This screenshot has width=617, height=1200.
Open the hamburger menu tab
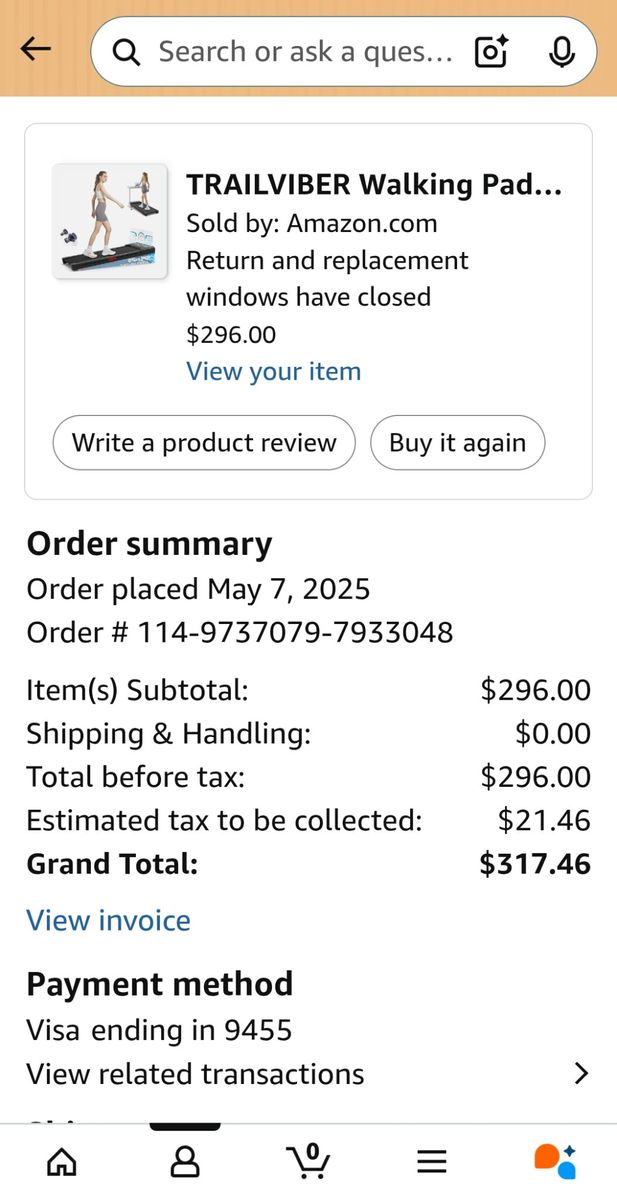432,1161
